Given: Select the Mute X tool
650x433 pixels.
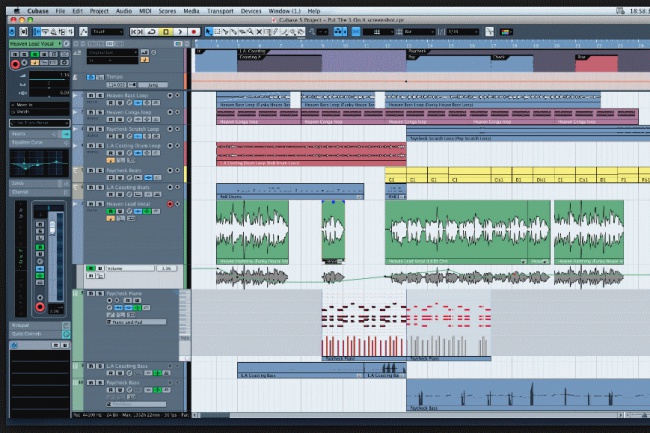Looking at the screenshot, I should click(x=259, y=32).
